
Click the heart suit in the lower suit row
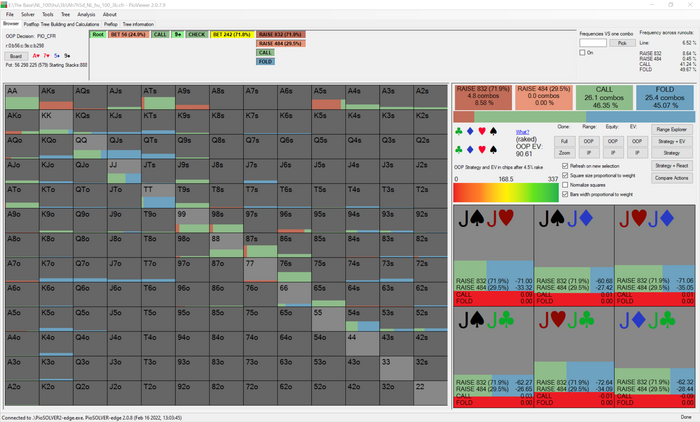pyautogui.click(x=482, y=150)
